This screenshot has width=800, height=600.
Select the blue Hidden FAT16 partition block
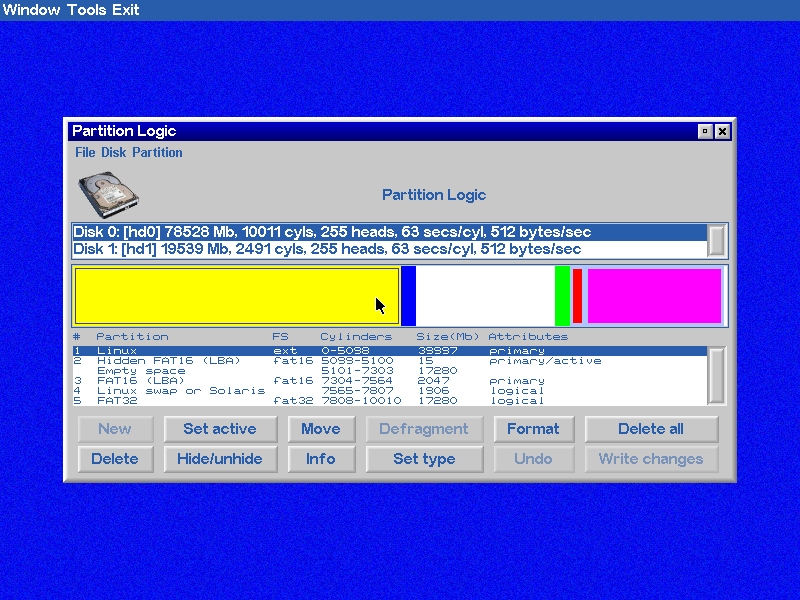[x=409, y=296]
